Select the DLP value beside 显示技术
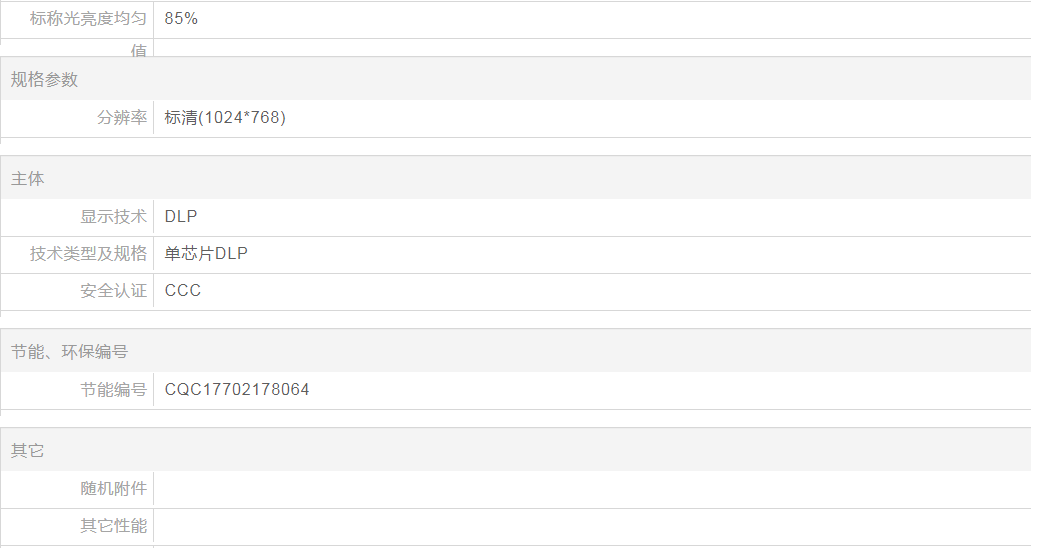1041x548 pixels. pyautogui.click(x=181, y=216)
